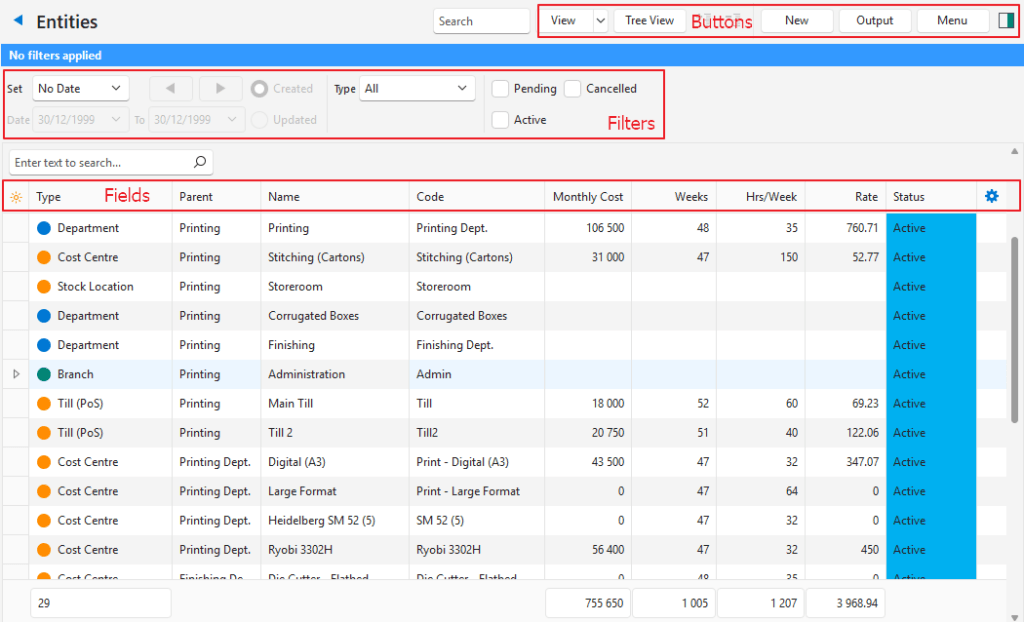1024x622 pixels.
Task: Click the scroll up arrow above the grid
Action: (x=1014, y=152)
